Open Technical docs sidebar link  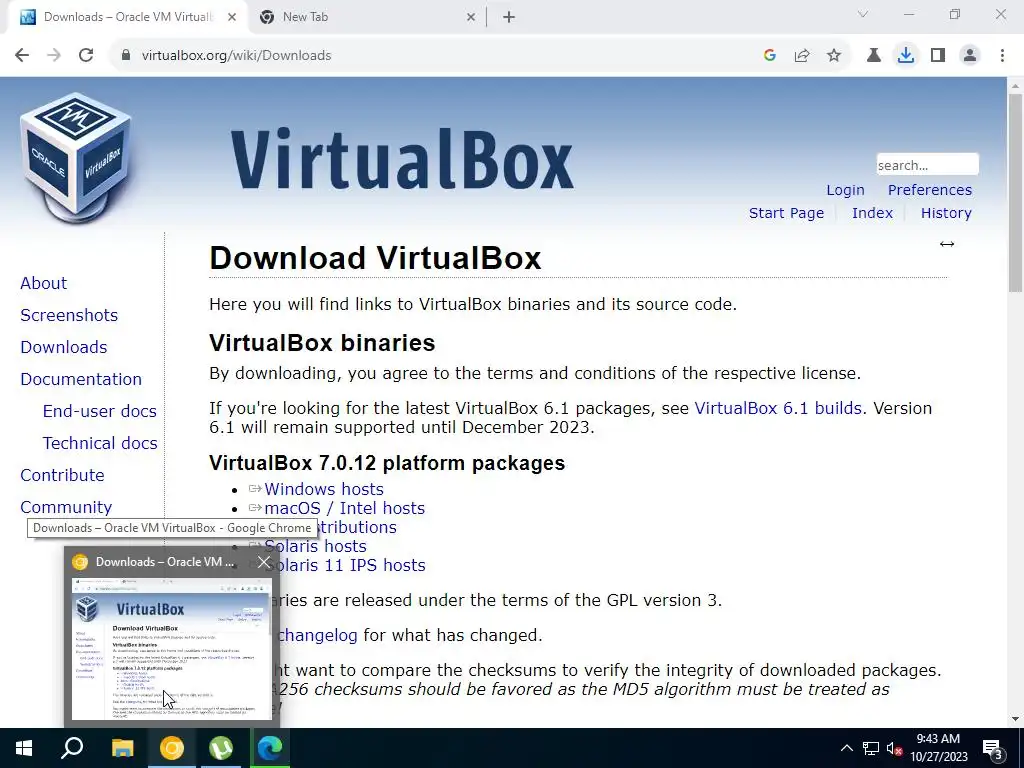pyautogui.click(x=100, y=443)
